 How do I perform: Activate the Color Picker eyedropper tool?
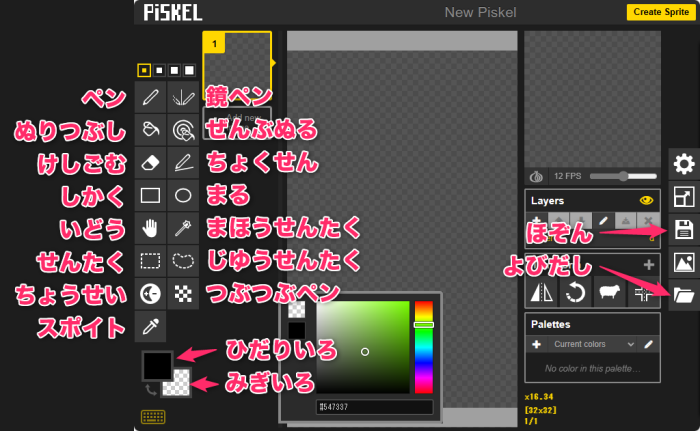click(x=151, y=327)
